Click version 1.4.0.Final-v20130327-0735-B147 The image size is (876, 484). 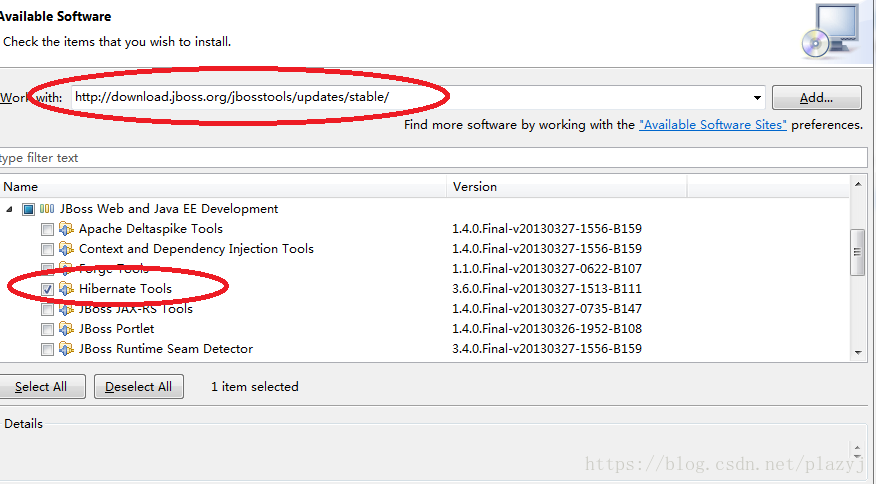[x=547, y=309]
